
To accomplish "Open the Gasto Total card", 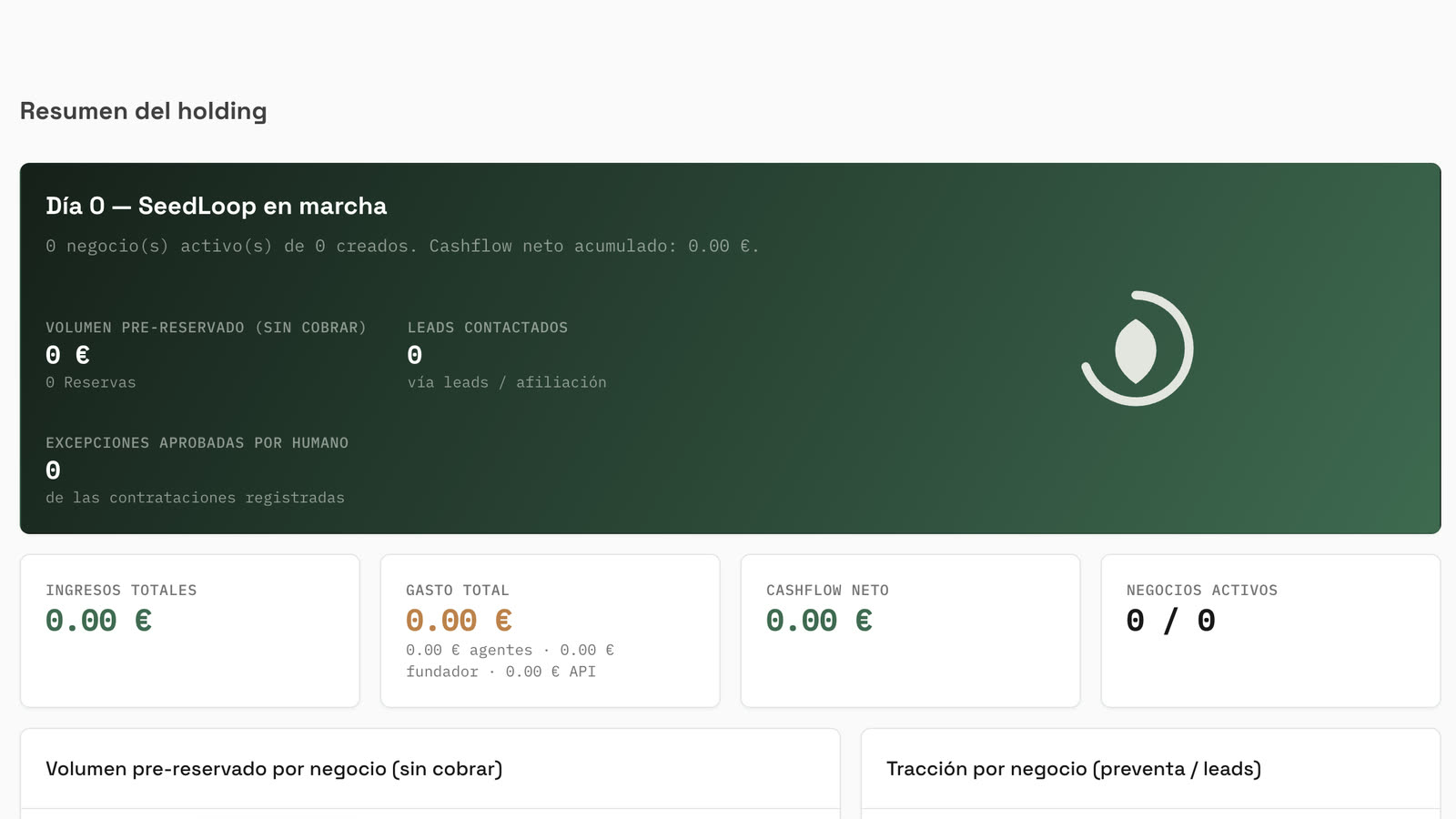I will (550, 631).
